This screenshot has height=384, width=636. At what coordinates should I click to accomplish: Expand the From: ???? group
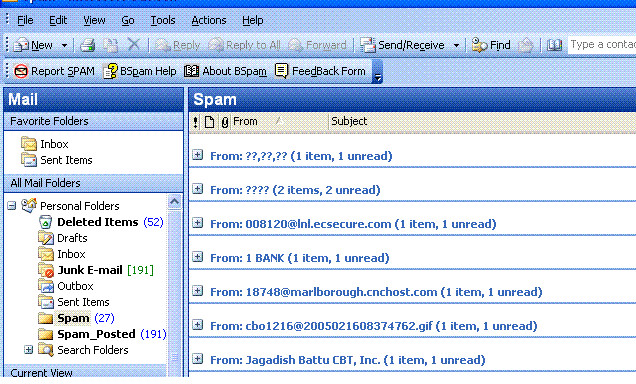tap(198, 189)
